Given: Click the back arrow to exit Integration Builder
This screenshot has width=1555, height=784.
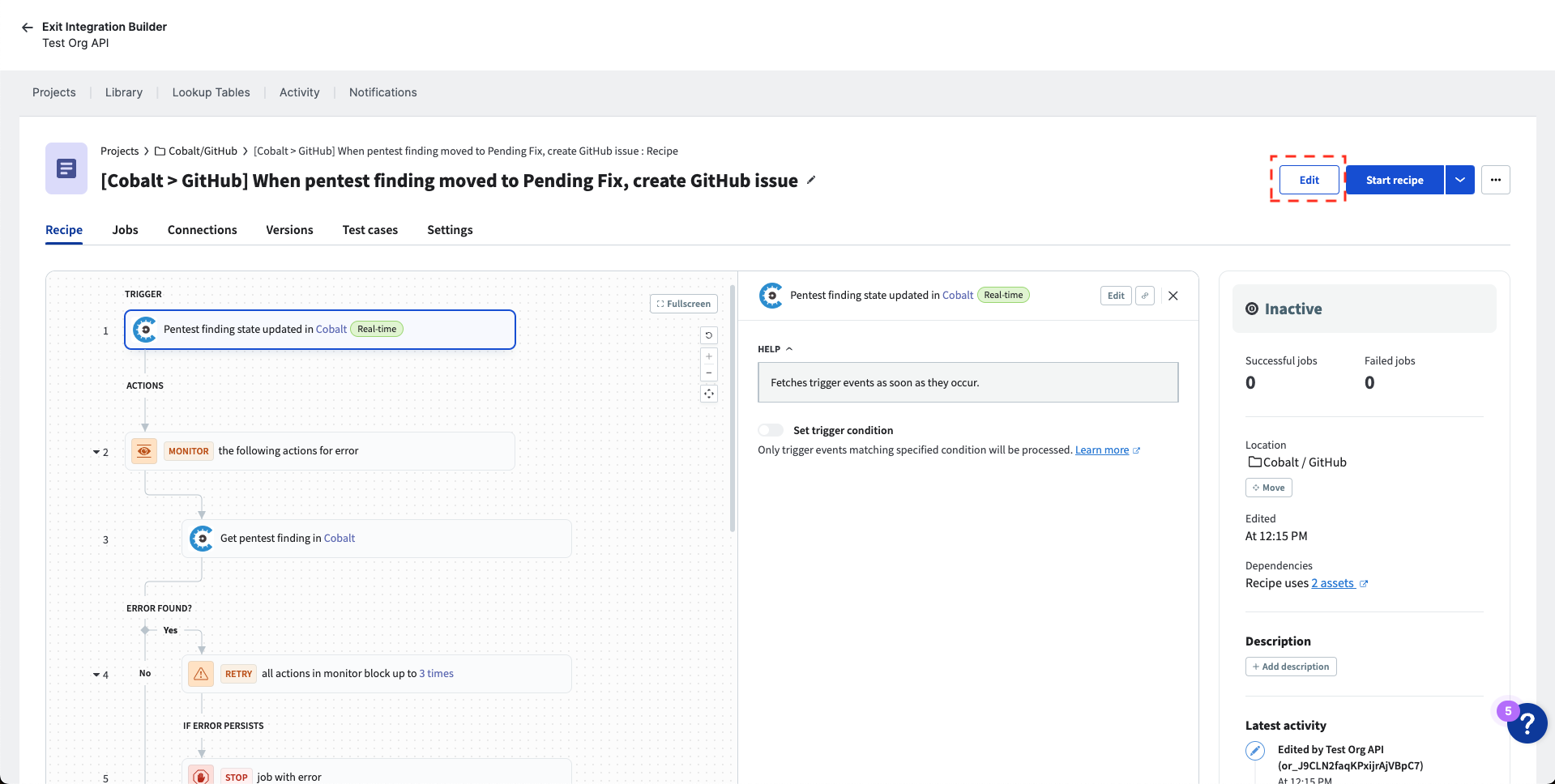Looking at the screenshot, I should click(x=28, y=28).
